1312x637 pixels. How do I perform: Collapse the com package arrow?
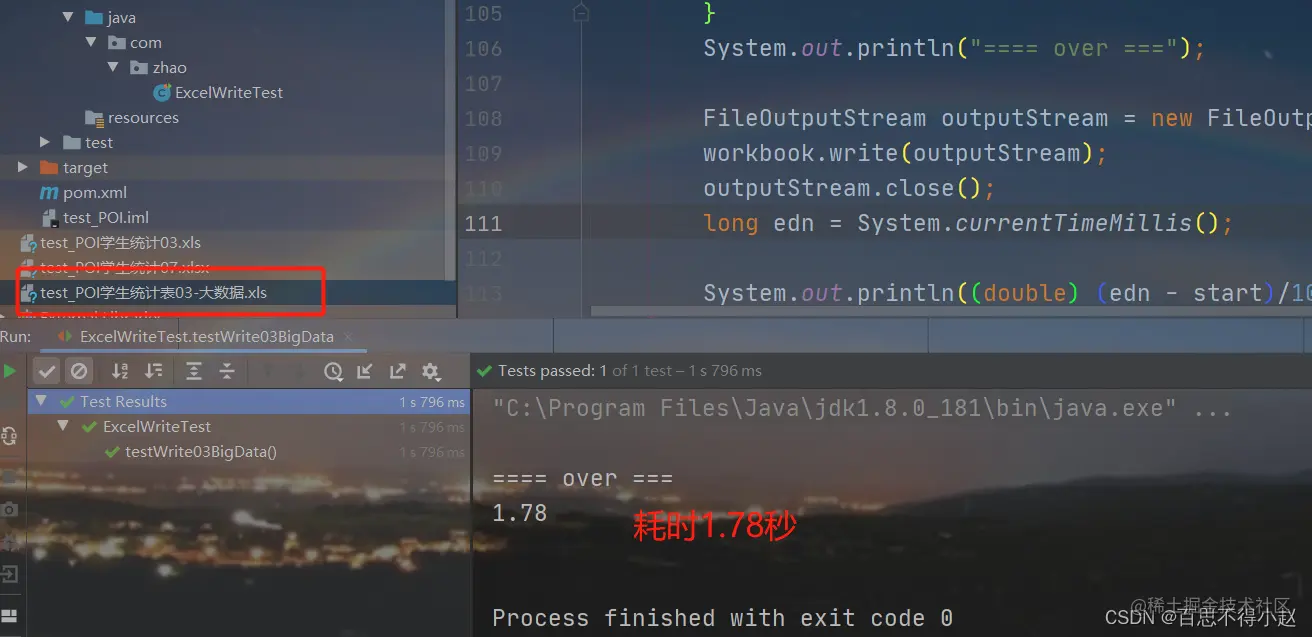91,42
